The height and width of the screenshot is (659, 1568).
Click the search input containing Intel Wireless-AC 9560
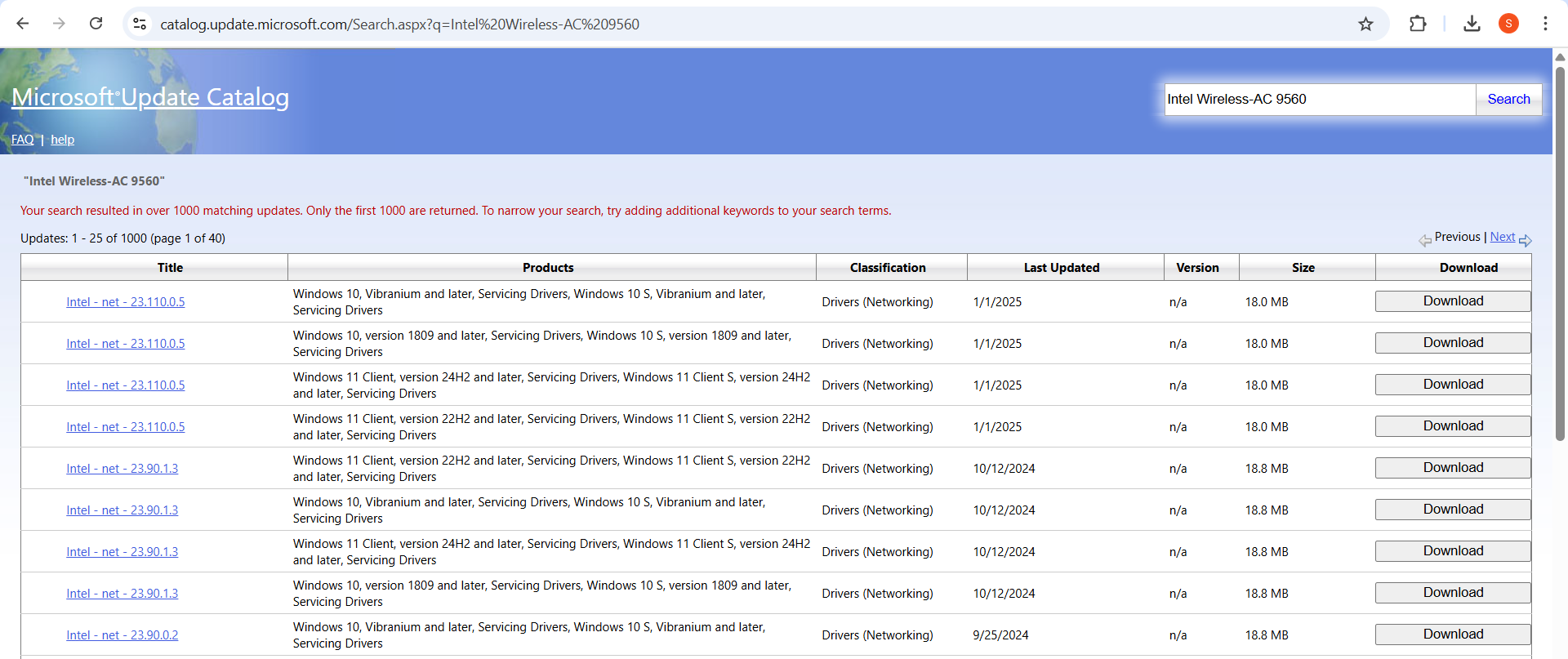tap(1319, 99)
